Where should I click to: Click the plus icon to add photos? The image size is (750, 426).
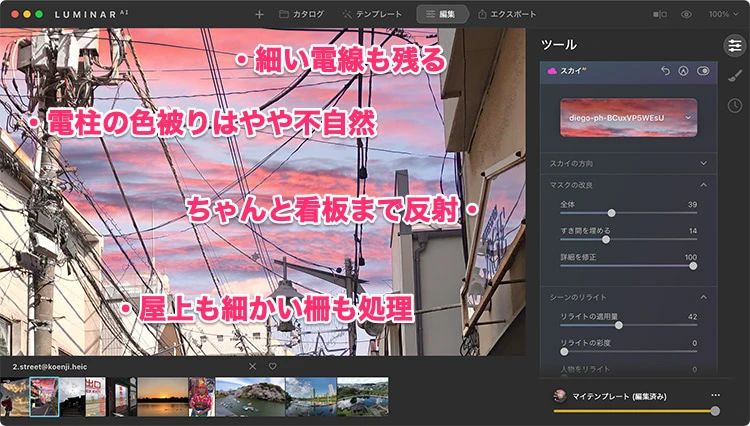point(260,15)
